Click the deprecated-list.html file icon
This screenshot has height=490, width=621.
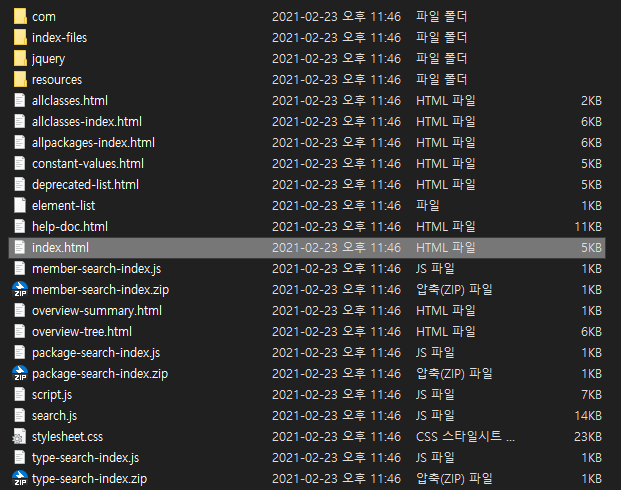coord(20,185)
